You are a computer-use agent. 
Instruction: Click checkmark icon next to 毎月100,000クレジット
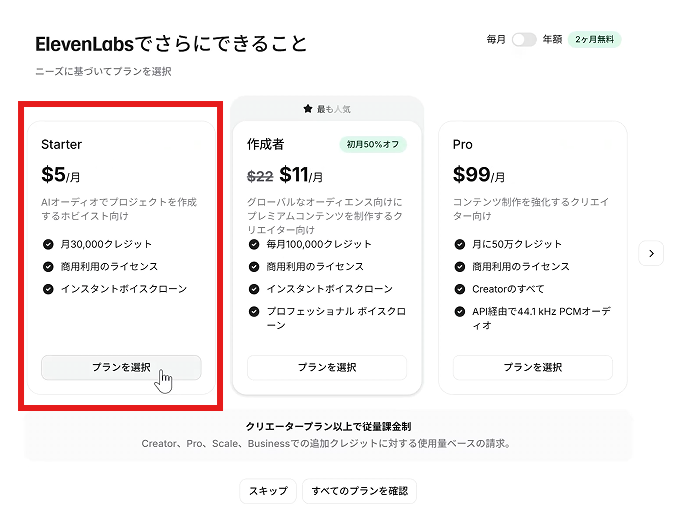coord(254,245)
